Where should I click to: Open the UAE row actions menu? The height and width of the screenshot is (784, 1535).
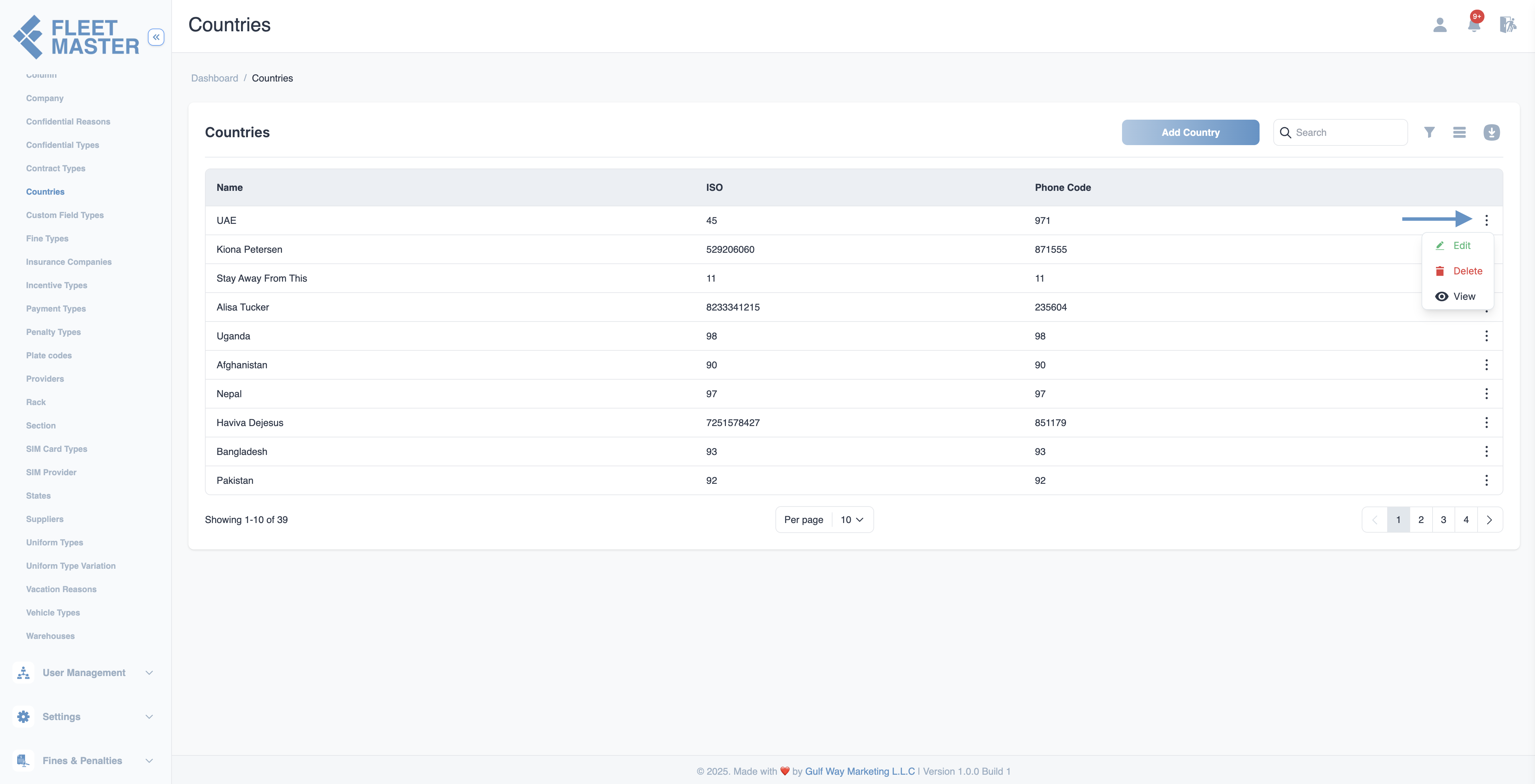tap(1486, 220)
